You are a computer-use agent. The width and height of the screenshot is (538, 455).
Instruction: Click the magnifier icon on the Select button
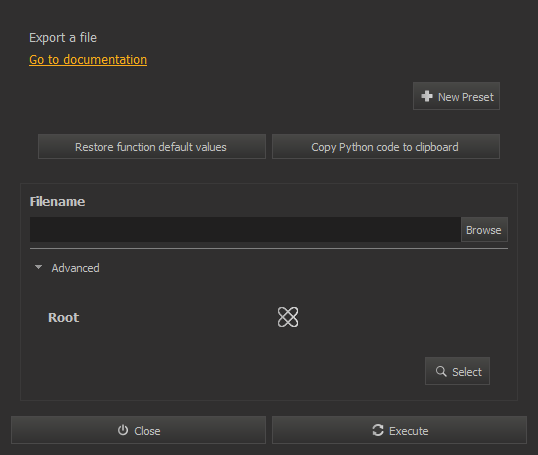pyautogui.click(x=441, y=371)
